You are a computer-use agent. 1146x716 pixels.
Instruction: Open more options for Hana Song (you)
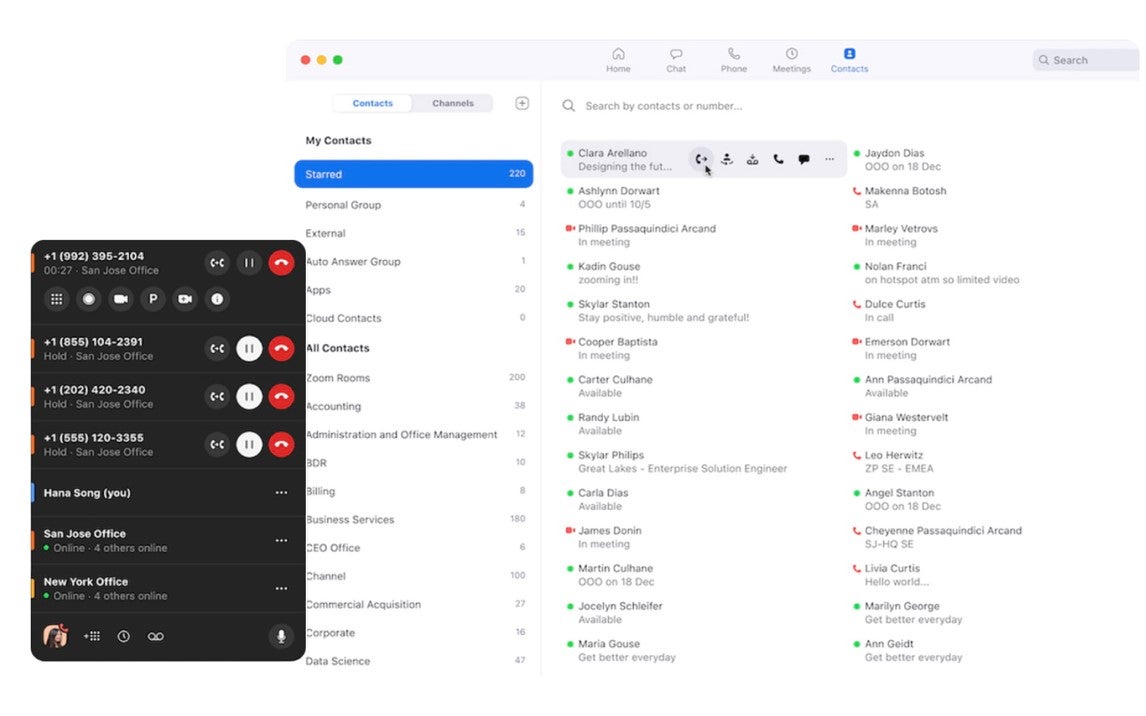tap(281, 492)
